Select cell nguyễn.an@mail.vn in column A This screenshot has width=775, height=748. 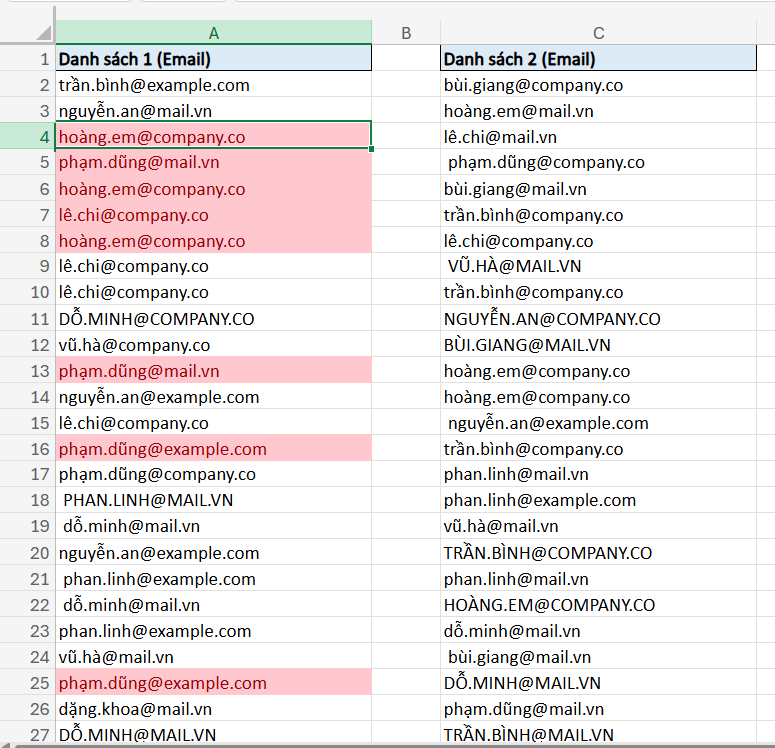[214, 111]
